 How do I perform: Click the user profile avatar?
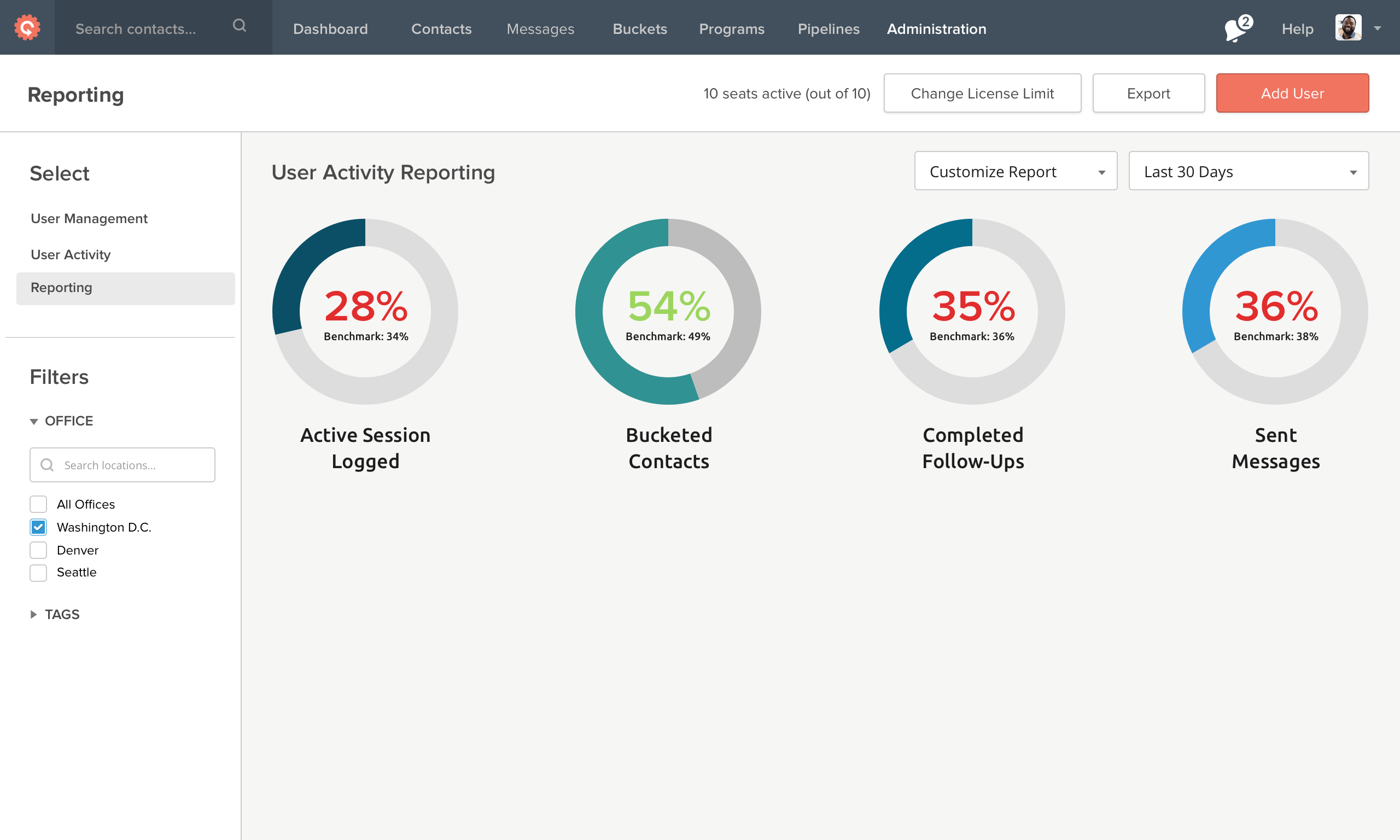point(1348,28)
